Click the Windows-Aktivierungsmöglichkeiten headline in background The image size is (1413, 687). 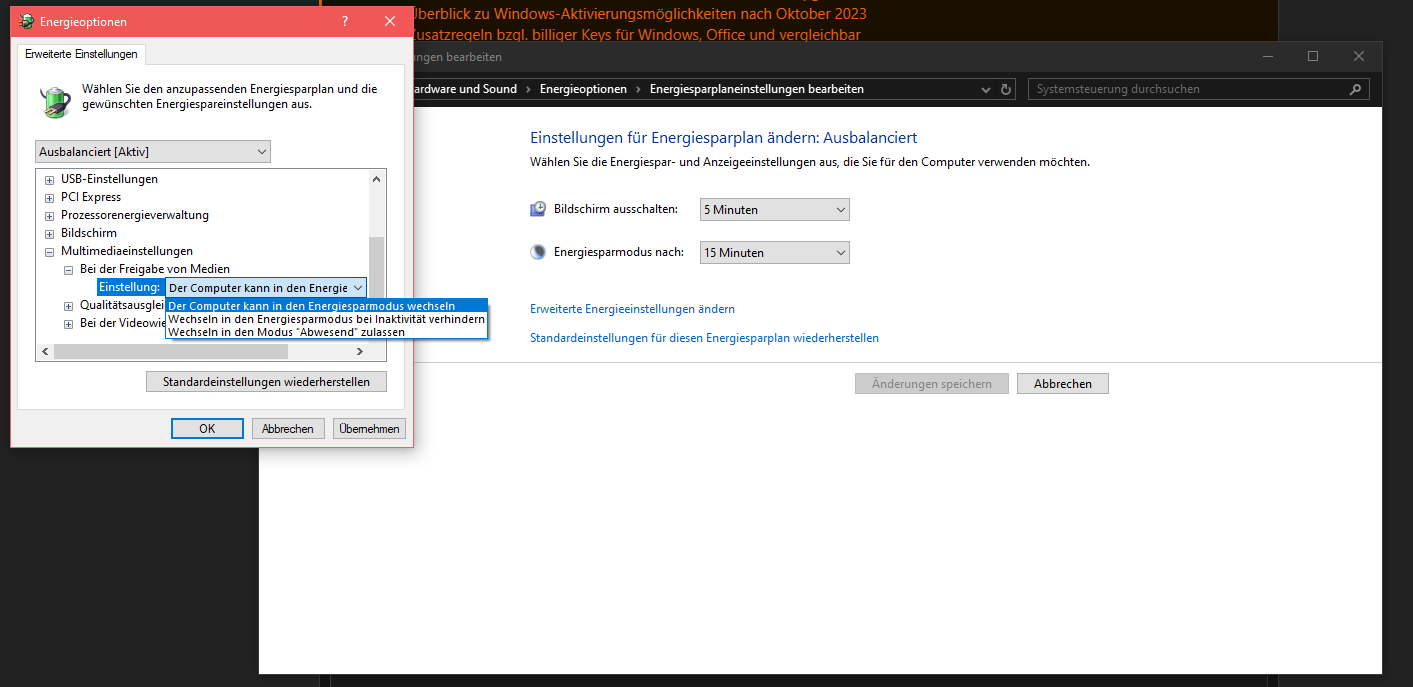638,14
